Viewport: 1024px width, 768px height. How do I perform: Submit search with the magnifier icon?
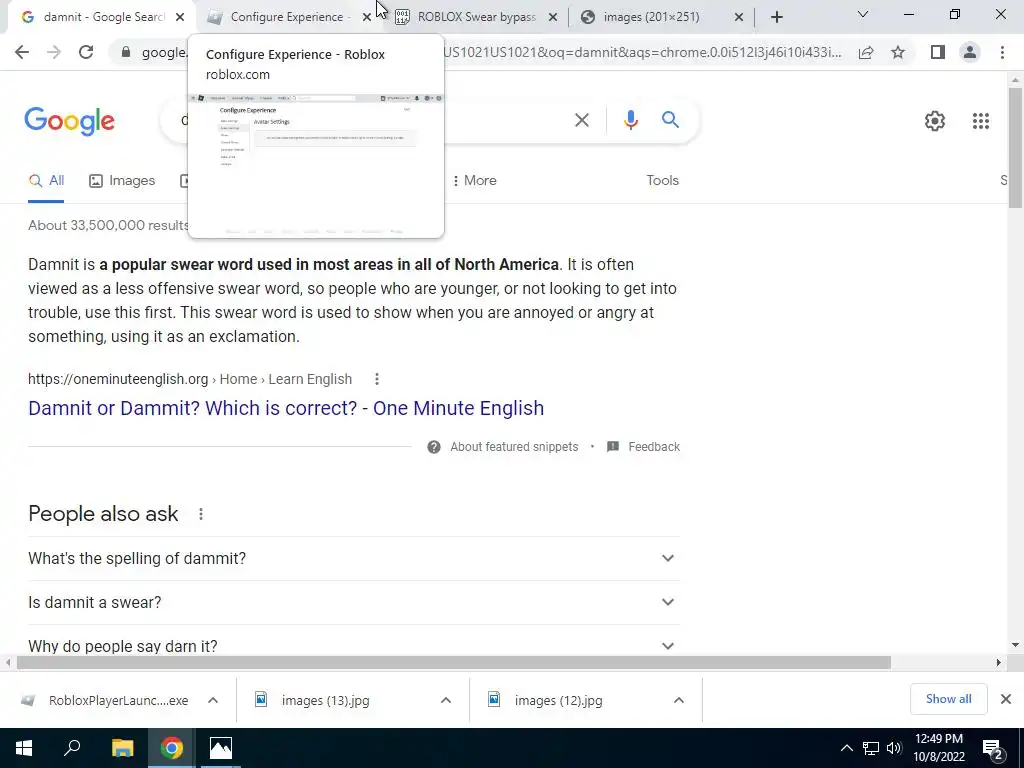tap(670, 120)
